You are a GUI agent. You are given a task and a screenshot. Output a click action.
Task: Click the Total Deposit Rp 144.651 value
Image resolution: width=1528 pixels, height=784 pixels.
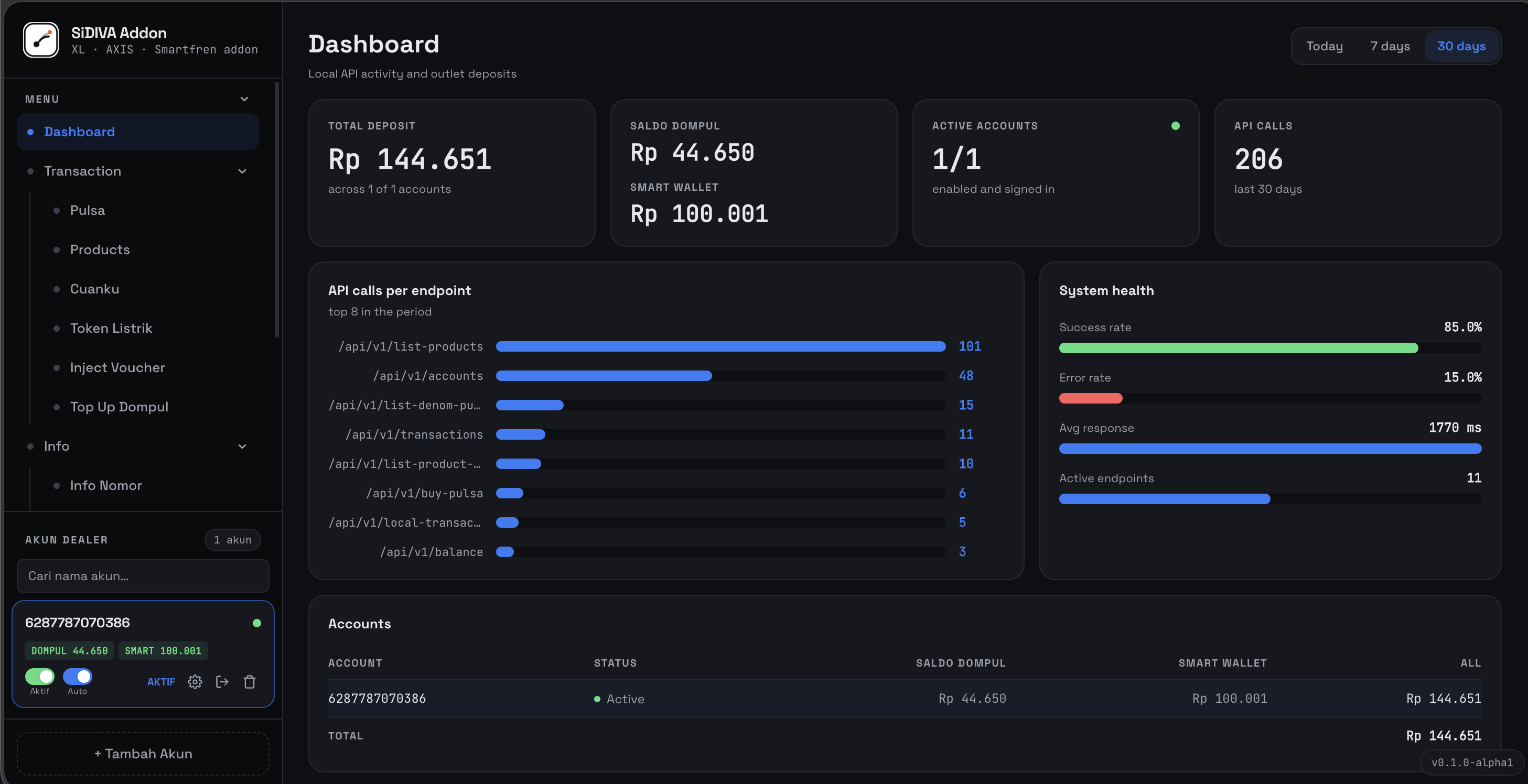coord(410,159)
